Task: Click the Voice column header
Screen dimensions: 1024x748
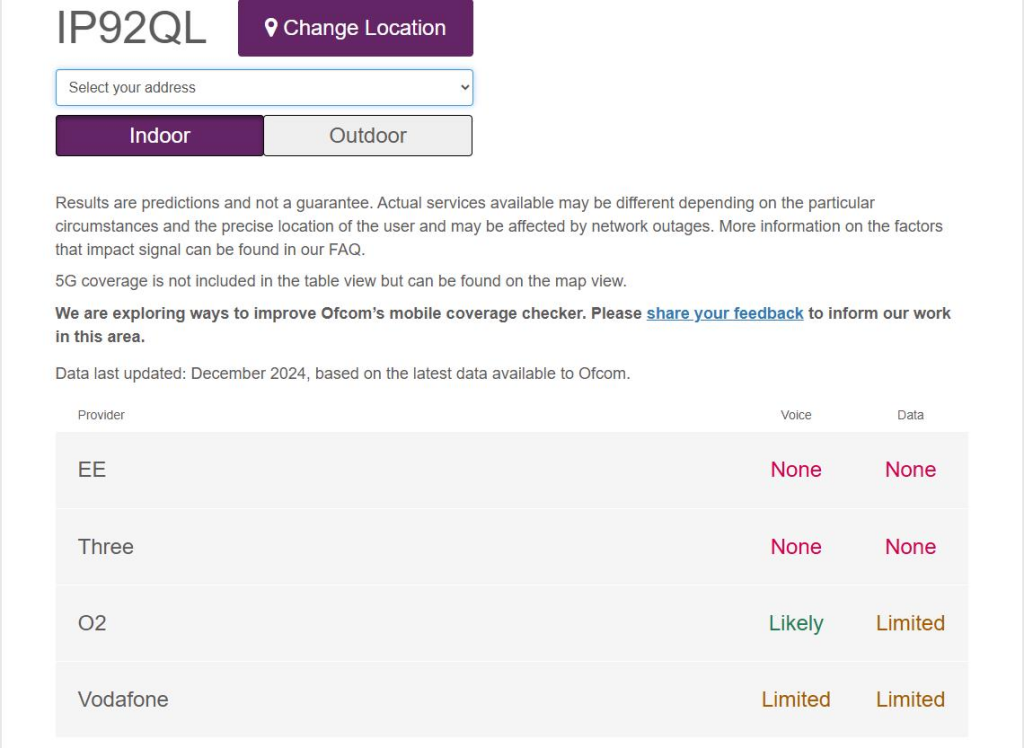Action: (796, 414)
